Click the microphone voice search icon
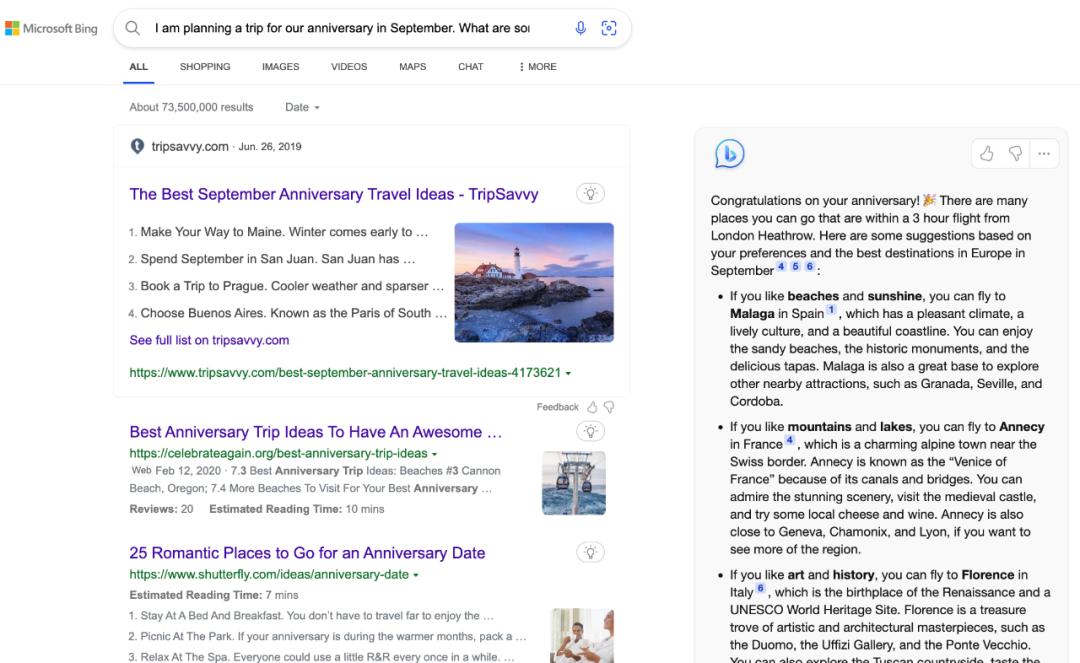The image size is (1080, 663). click(580, 28)
